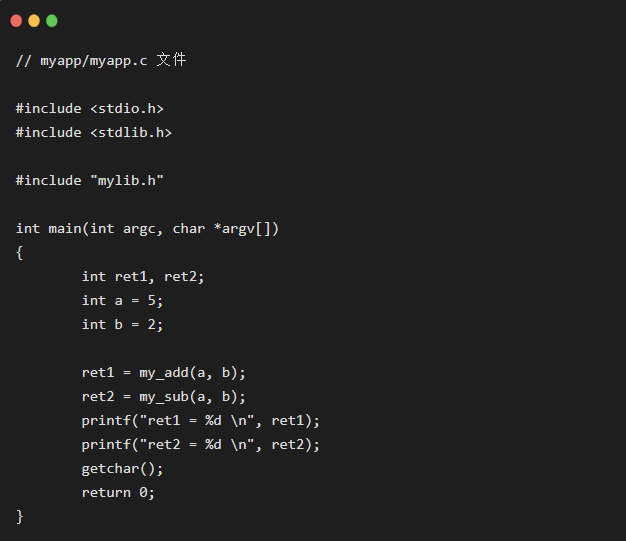Click the #include <stdlib.h> line
Screen dimensions: 626x541
94,133
